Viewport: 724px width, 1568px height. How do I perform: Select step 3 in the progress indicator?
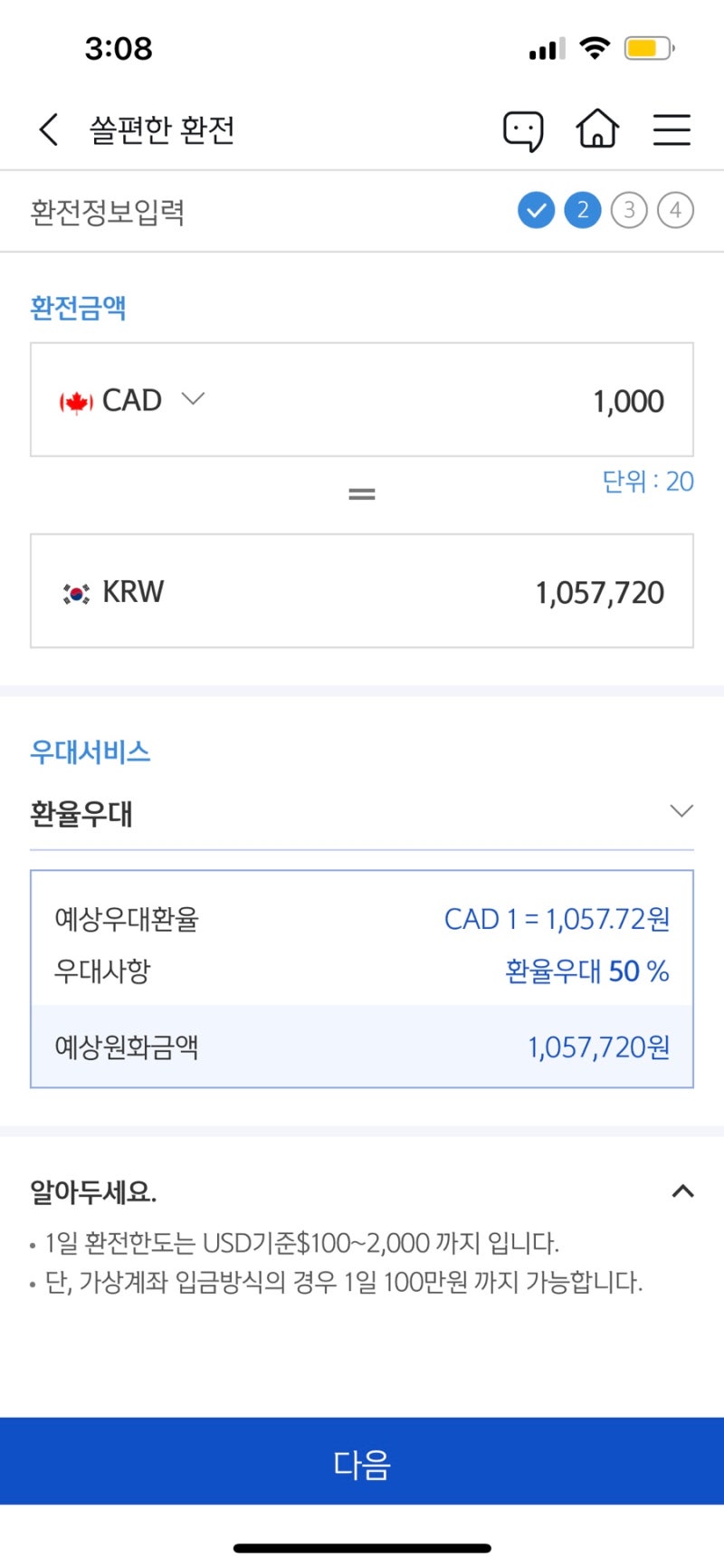coord(628,209)
